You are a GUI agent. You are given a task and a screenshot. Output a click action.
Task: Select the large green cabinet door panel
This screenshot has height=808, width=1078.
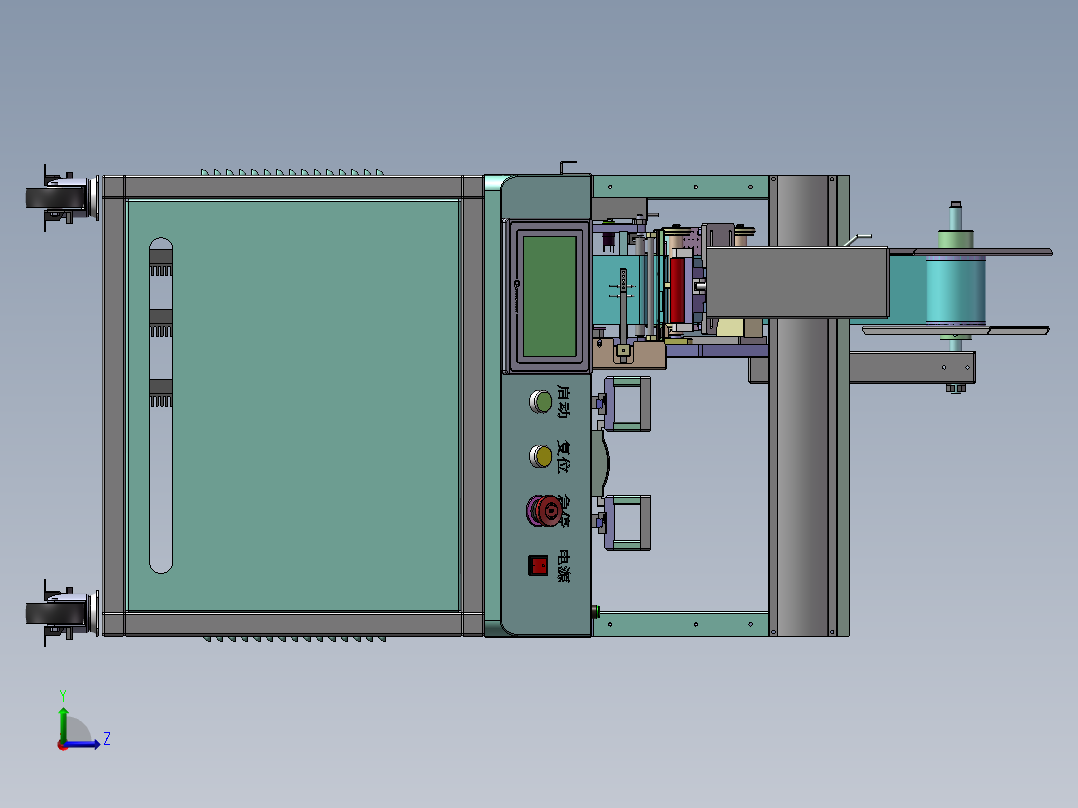click(294, 406)
